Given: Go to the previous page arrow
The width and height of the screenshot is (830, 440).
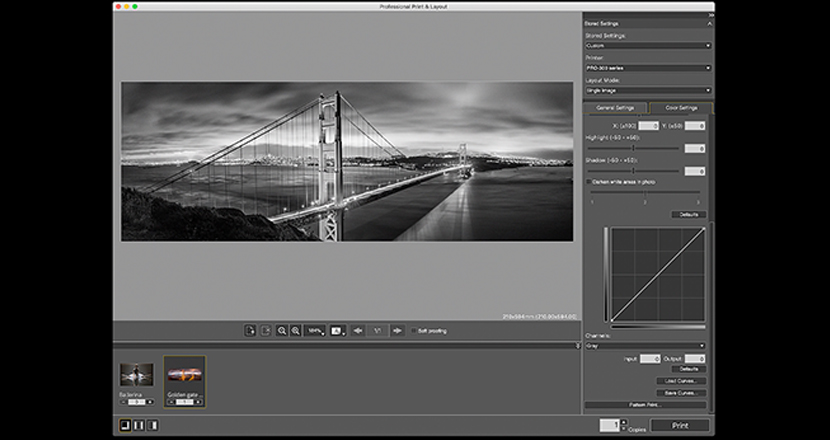Looking at the screenshot, I should 357,330.
